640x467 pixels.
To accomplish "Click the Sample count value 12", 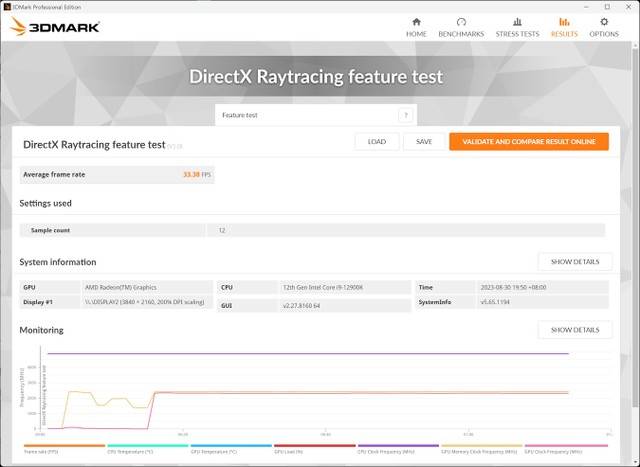I will click(222, 230).
